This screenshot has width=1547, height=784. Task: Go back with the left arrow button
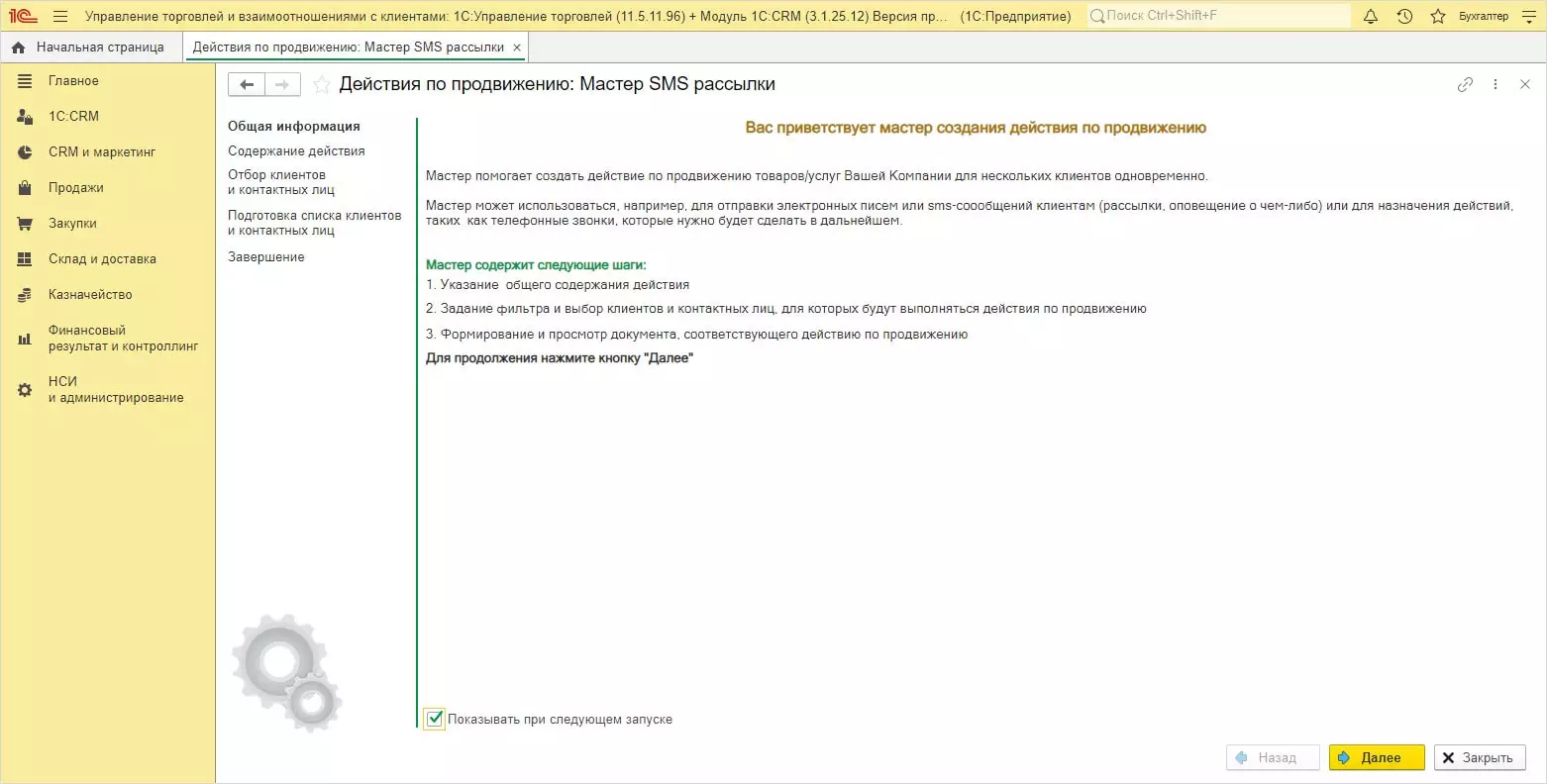247,85
